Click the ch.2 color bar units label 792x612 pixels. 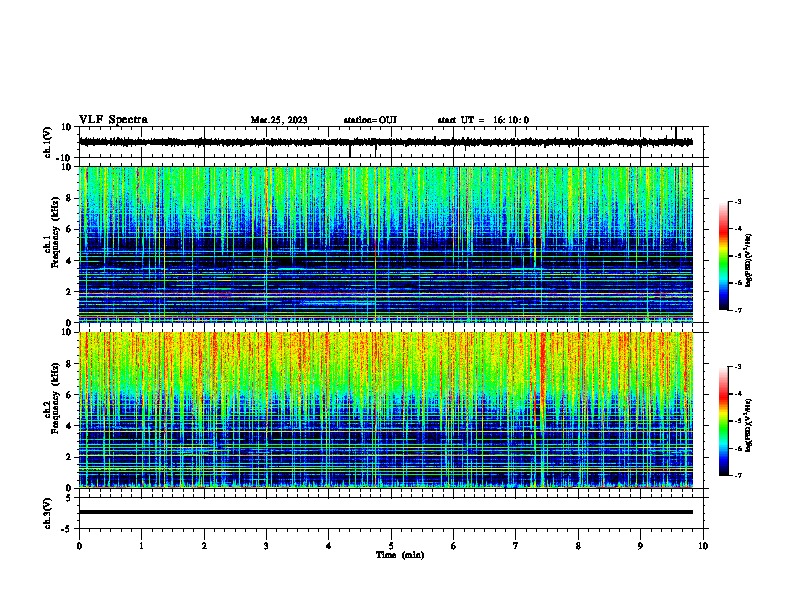pyautogui.click(x=748, y=425)
